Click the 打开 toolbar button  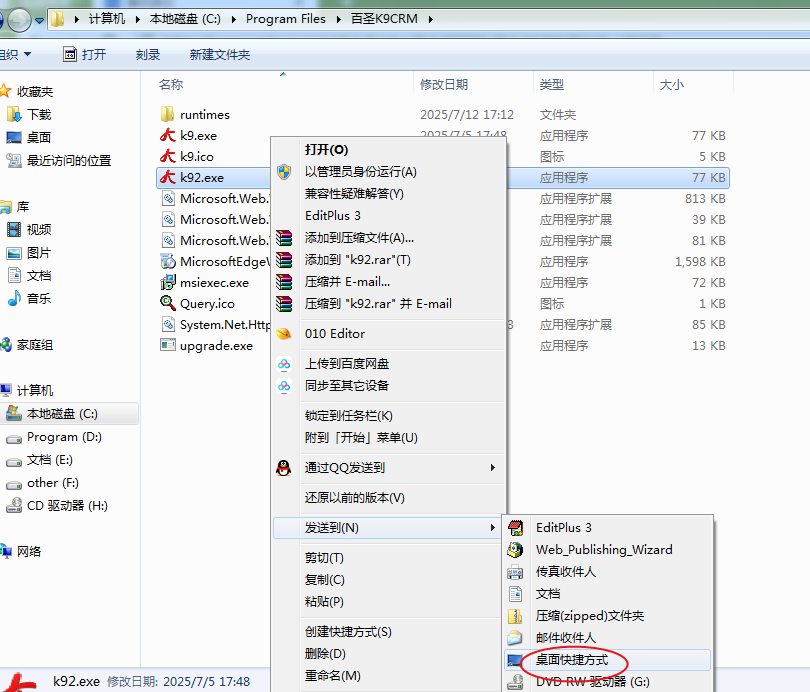pyautogui.click(x=85, y=54)
